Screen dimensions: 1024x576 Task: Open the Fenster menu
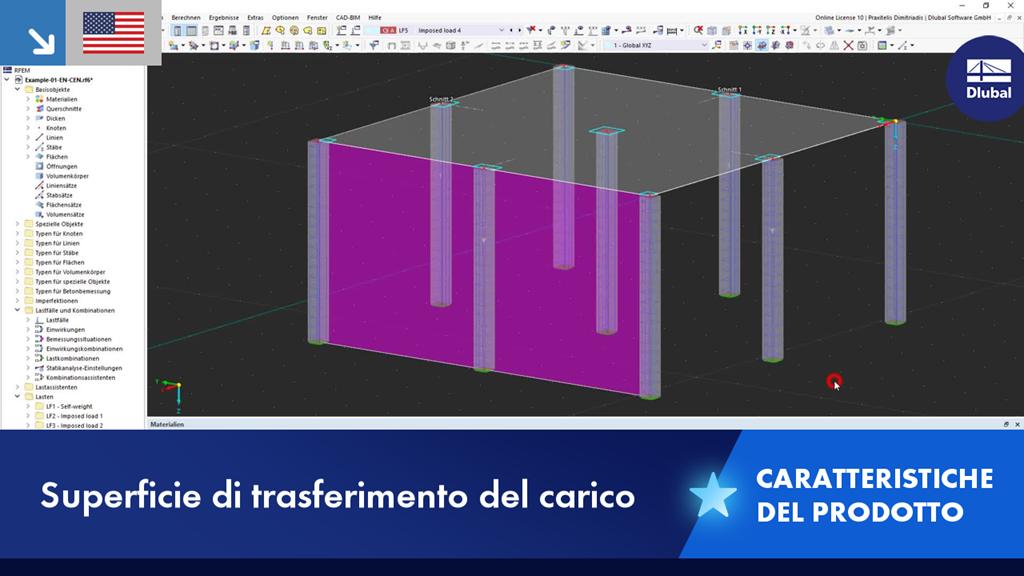(x=317, y=18)
